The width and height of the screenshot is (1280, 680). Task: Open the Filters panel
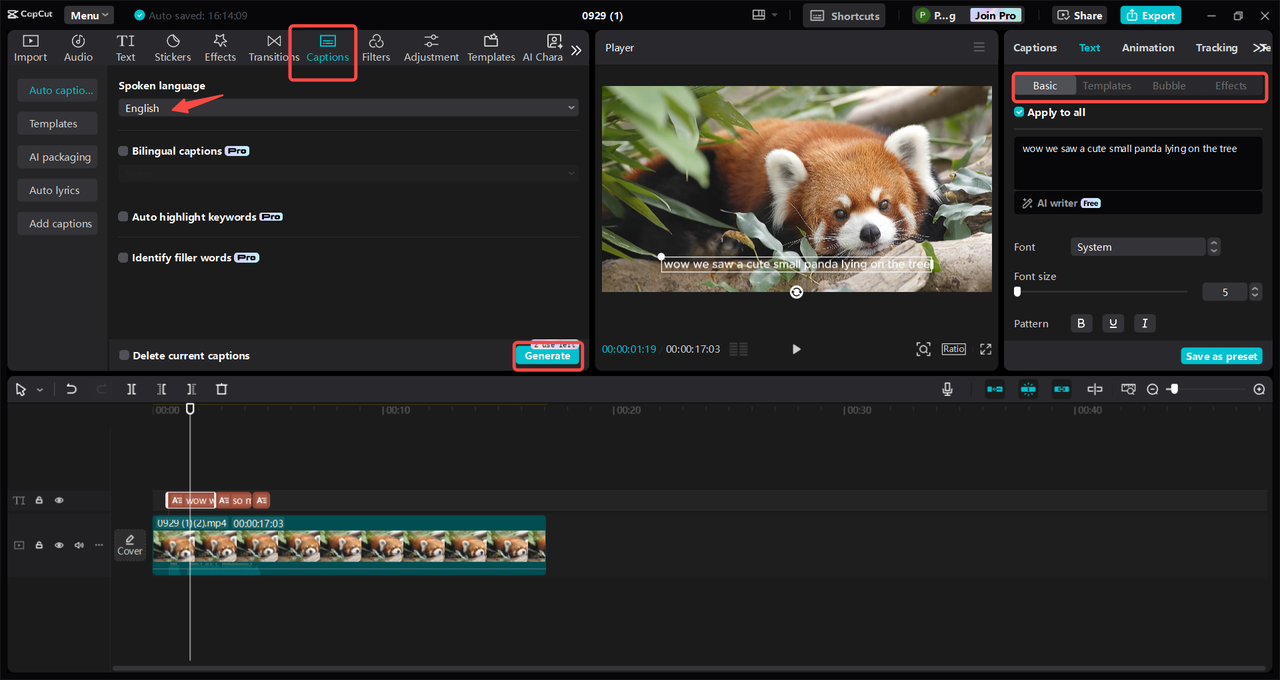tap(376, 48)
